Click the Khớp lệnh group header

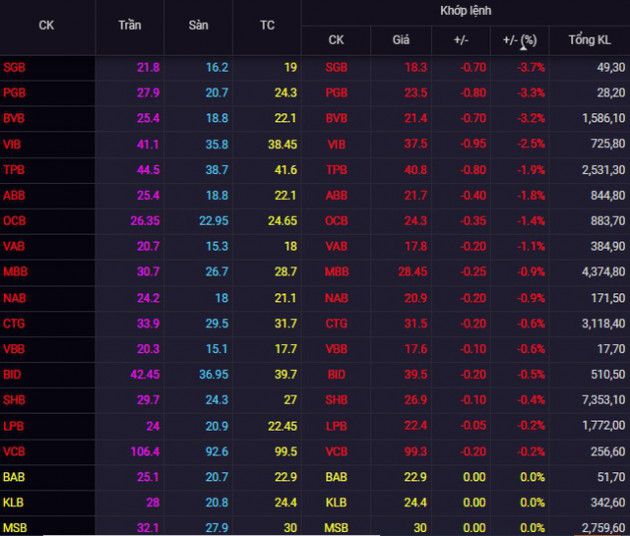tap(466, 11)
